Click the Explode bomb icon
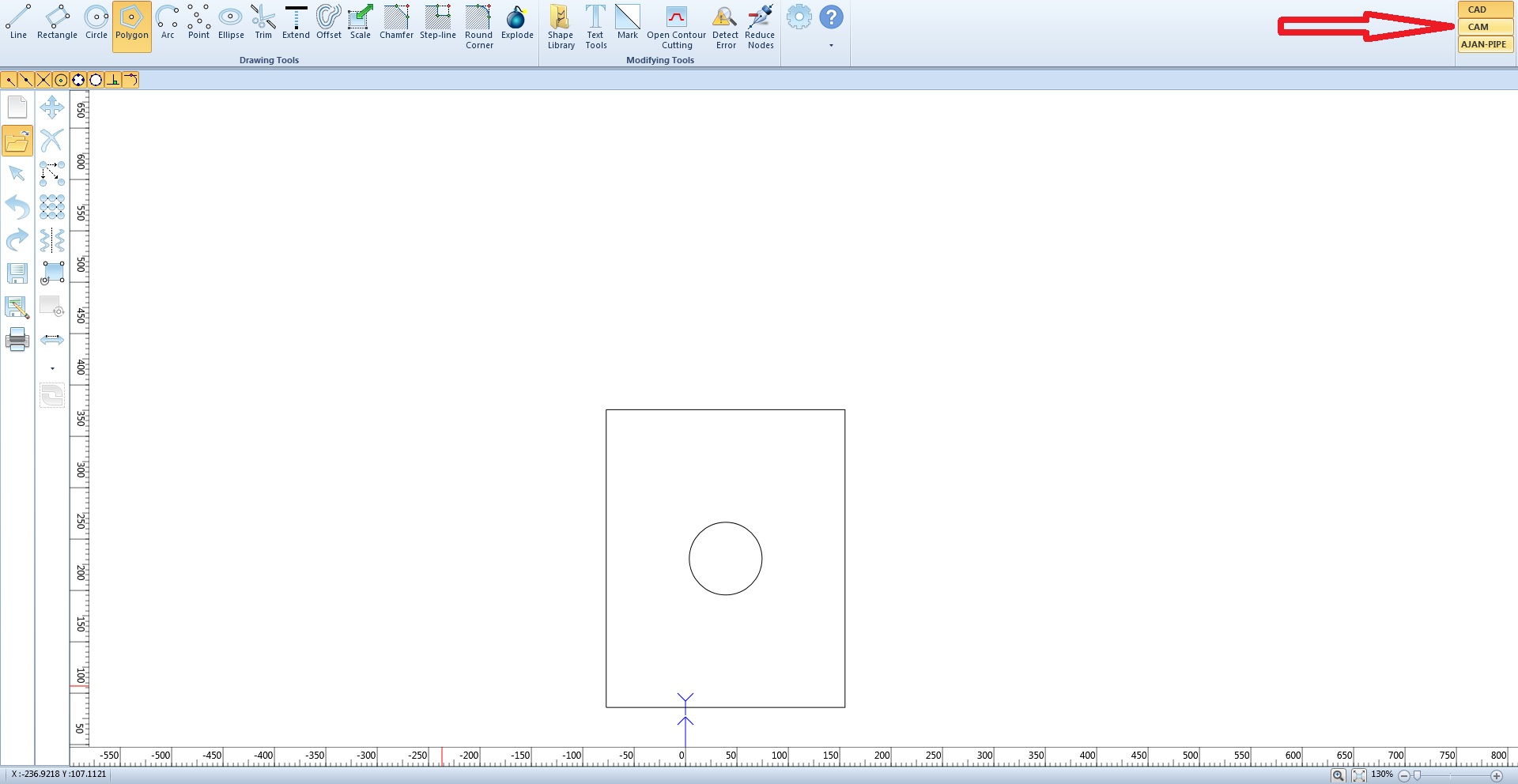 517,22
